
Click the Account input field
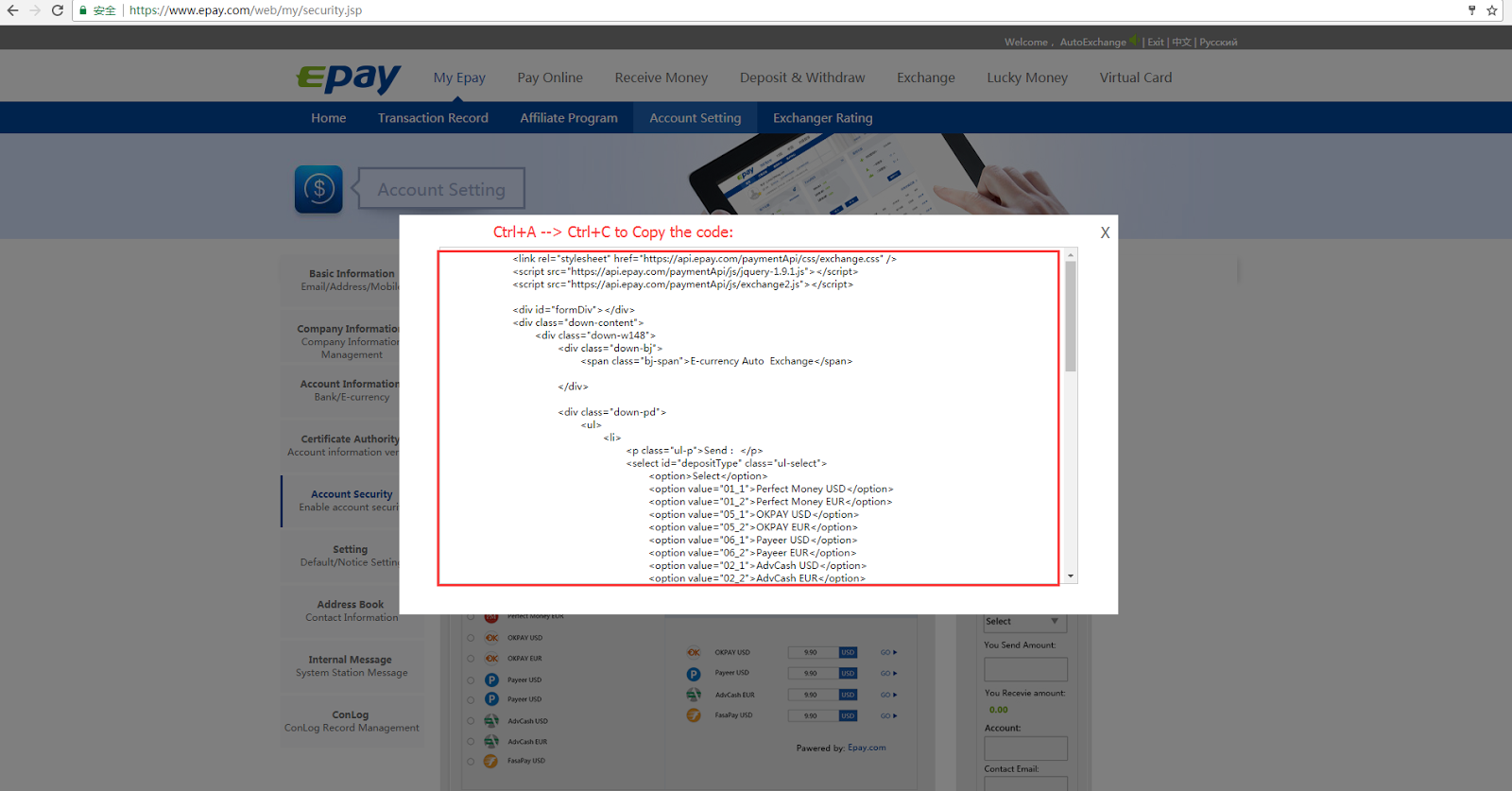point(1025,748)
